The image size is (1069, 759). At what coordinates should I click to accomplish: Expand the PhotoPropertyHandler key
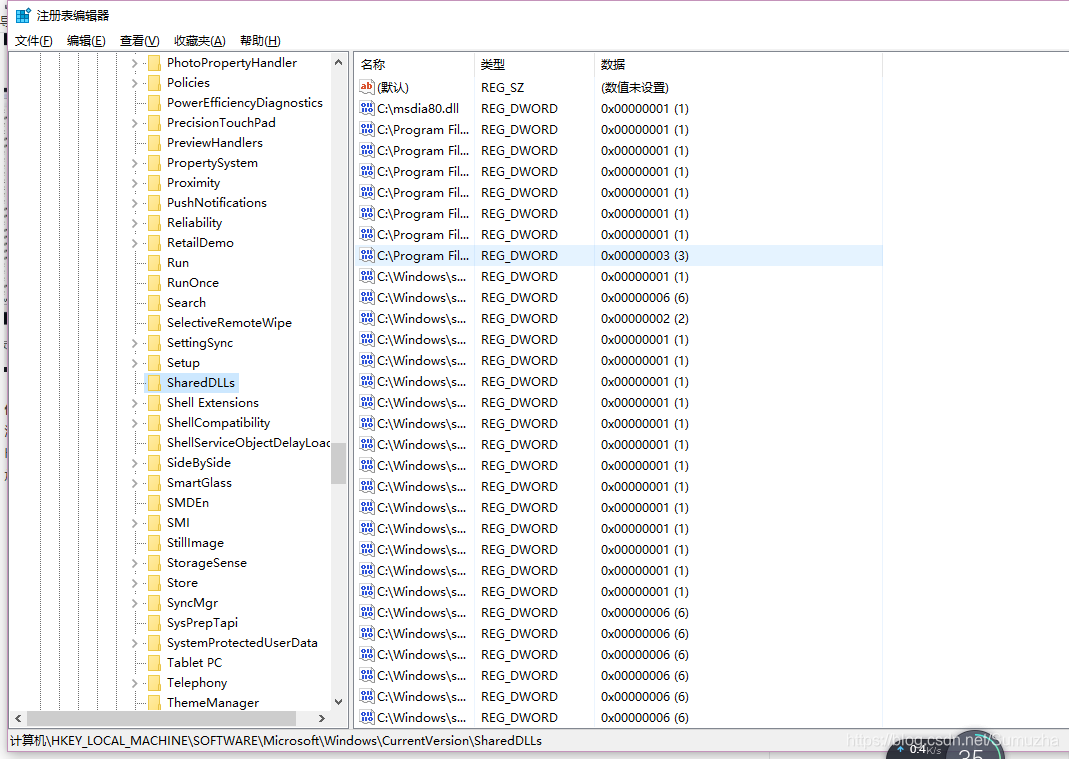click(134, 63)
